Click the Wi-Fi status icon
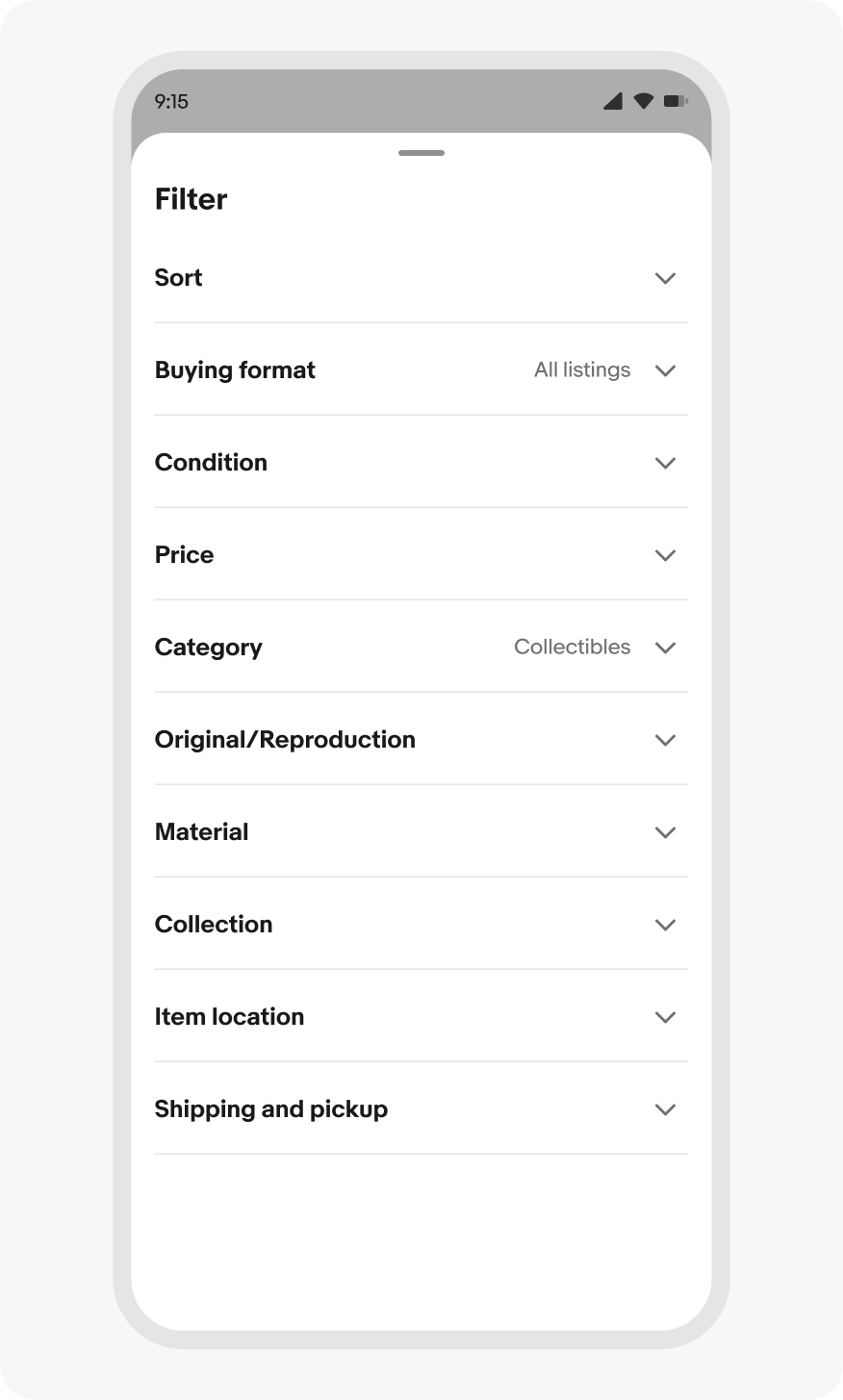Image resolution: width=843 pixels, height=1400 pixels. coord(643,100)
